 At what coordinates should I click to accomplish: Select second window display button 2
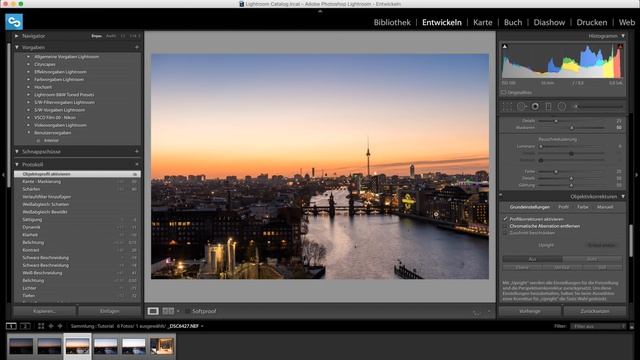click(x=25, y=326)
